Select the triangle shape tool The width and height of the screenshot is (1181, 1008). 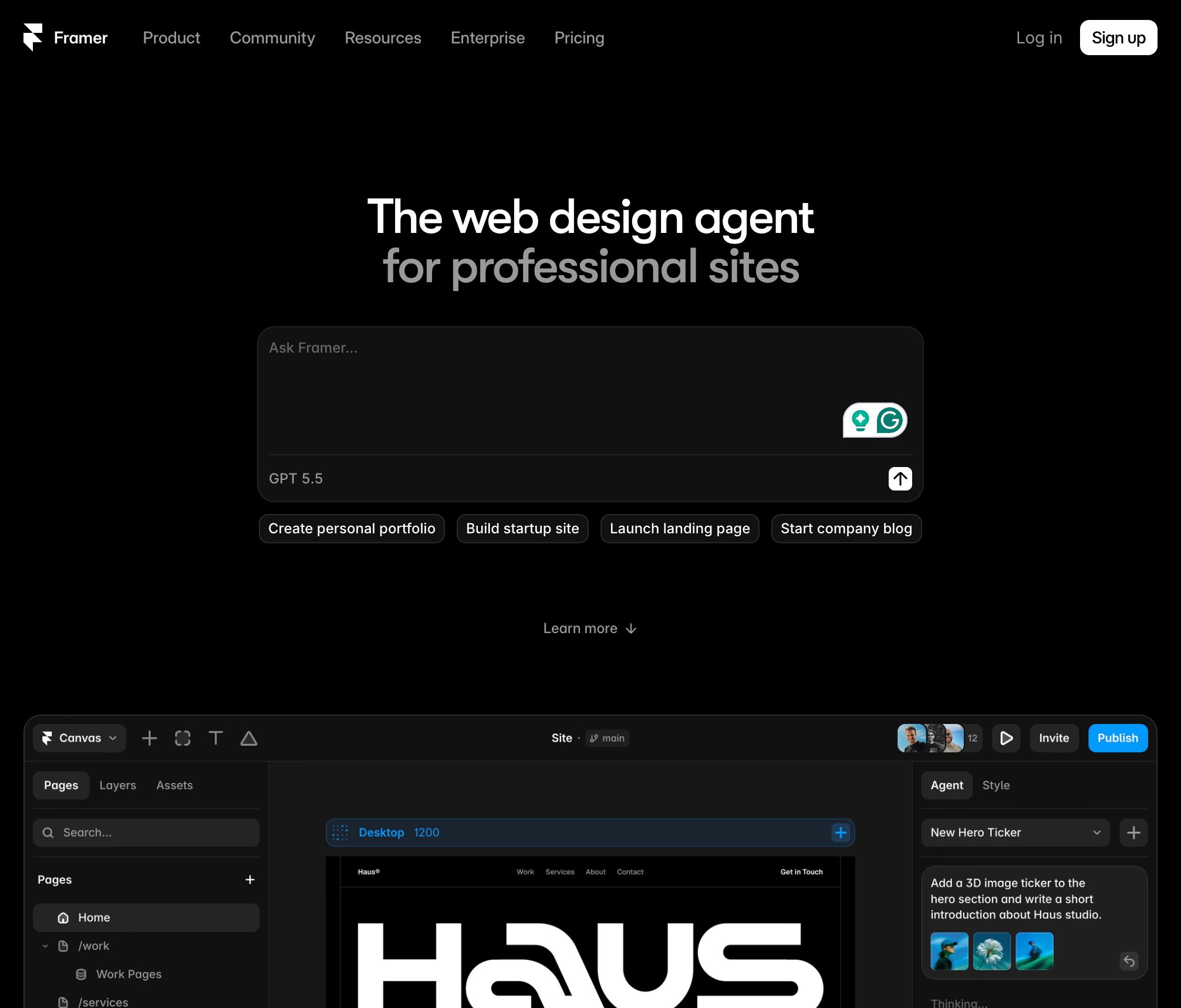tap(249, 738)
